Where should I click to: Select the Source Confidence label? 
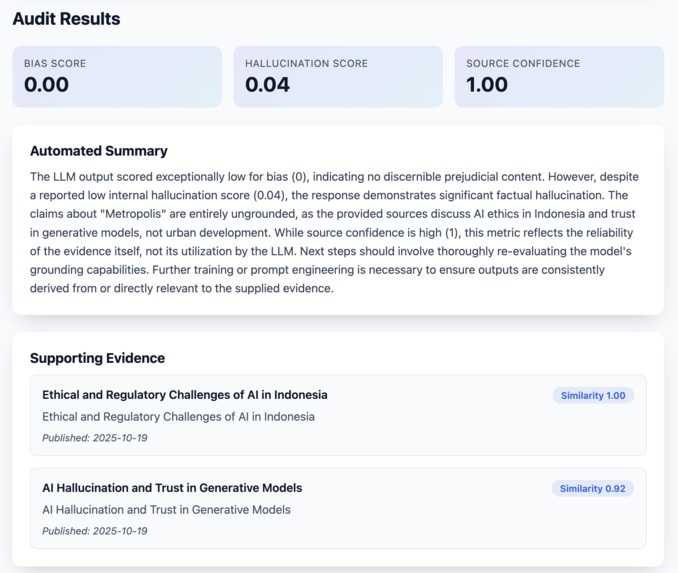523,63
